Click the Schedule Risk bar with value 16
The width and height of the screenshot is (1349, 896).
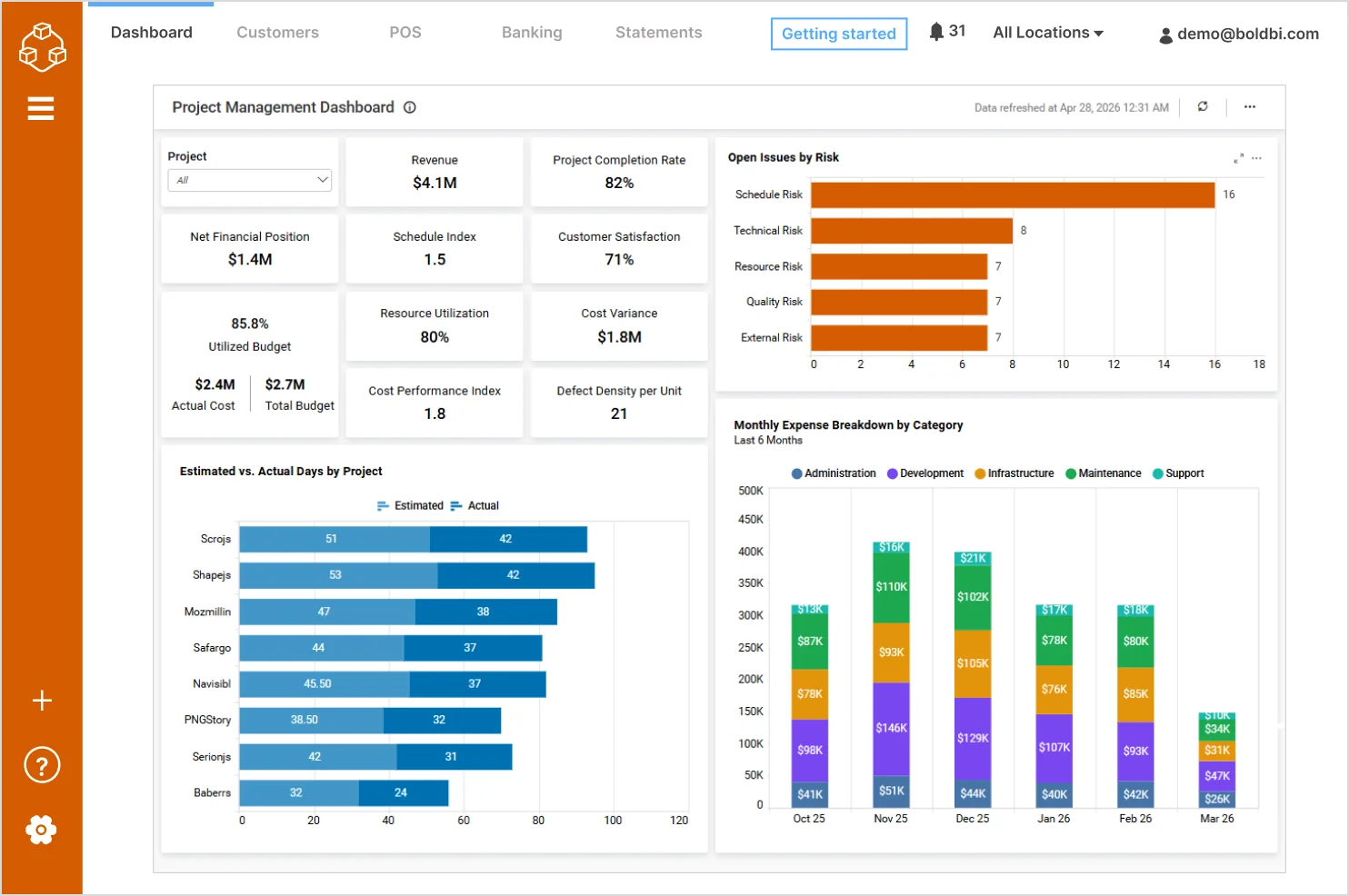point(1013,195)
